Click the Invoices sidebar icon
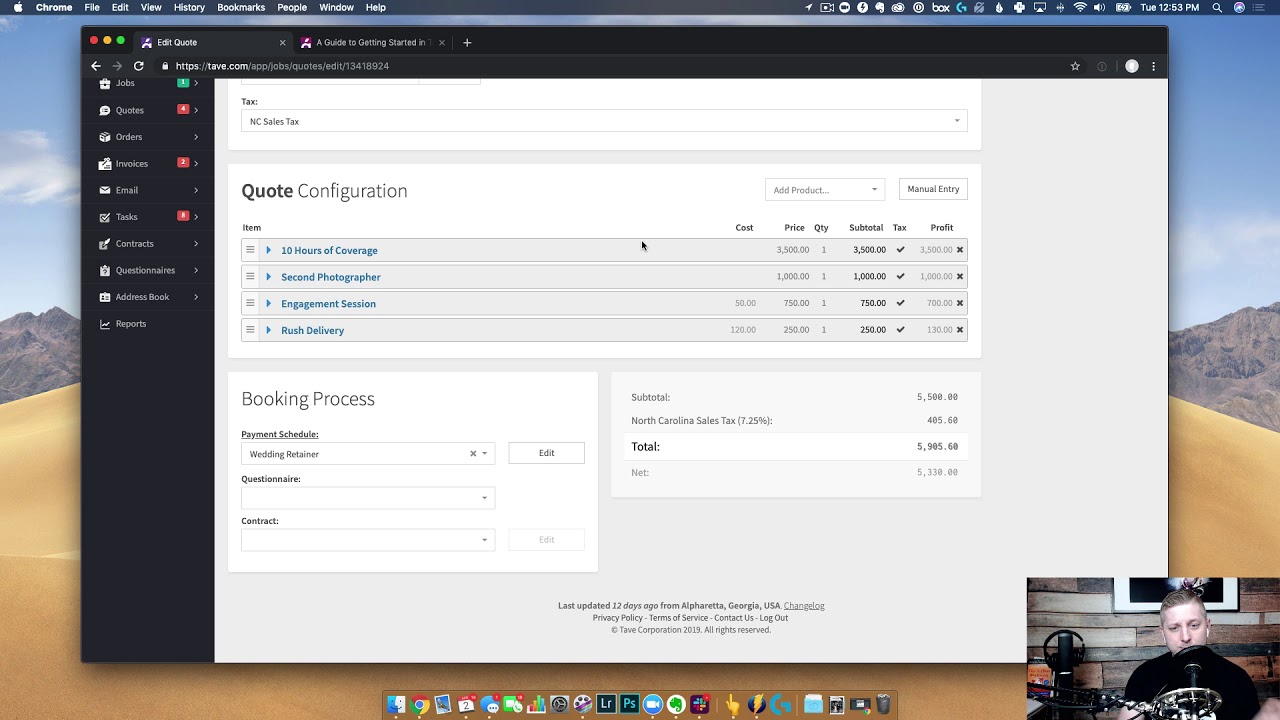Viewport: 1280px width, 720px height. [x=105, y=163]
